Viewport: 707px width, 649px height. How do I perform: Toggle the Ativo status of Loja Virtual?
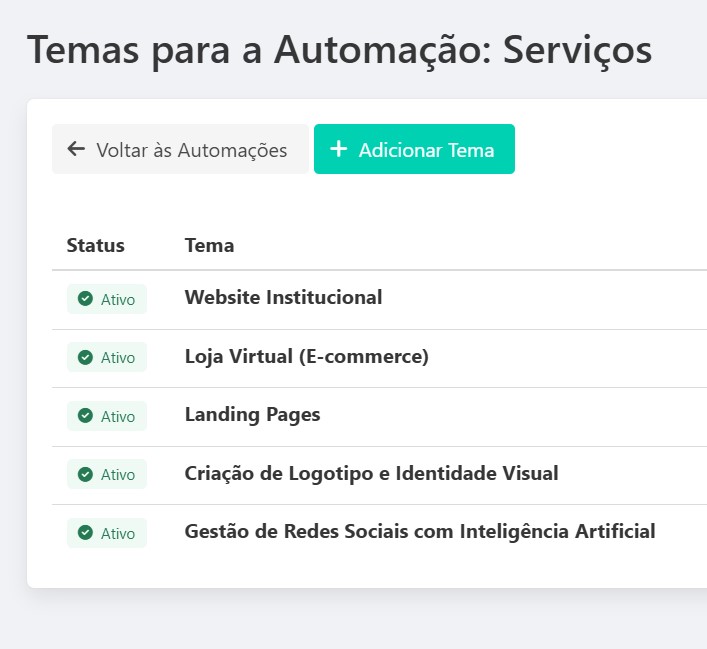point(107,357)
